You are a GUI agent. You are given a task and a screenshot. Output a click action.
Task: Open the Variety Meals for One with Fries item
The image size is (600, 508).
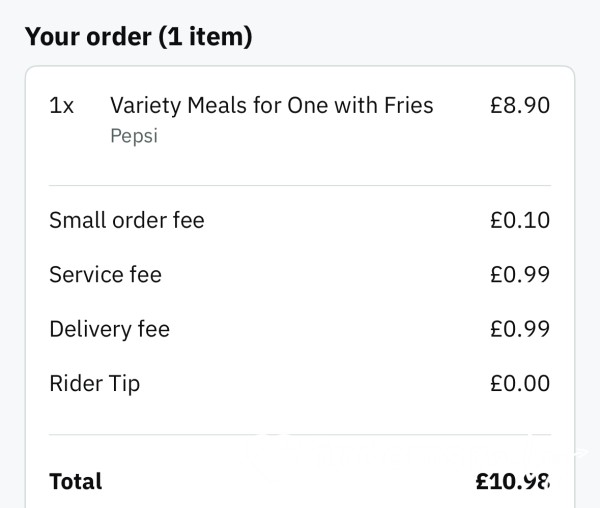pos(272,105)
